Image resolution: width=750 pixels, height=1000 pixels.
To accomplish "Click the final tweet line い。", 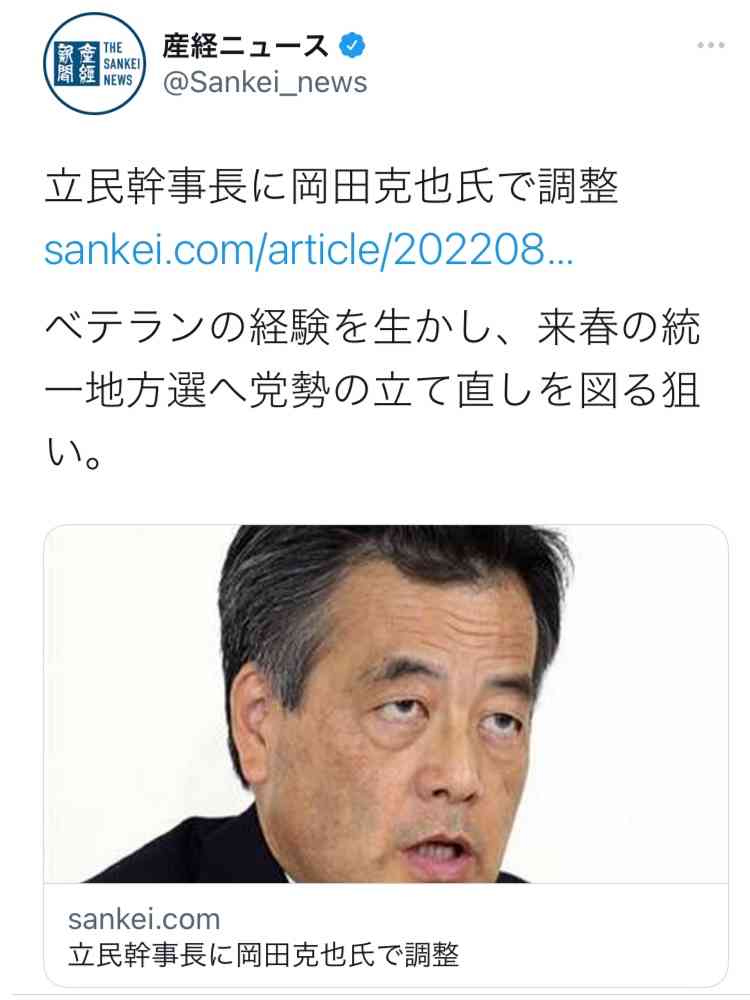I will click(73, 453).
